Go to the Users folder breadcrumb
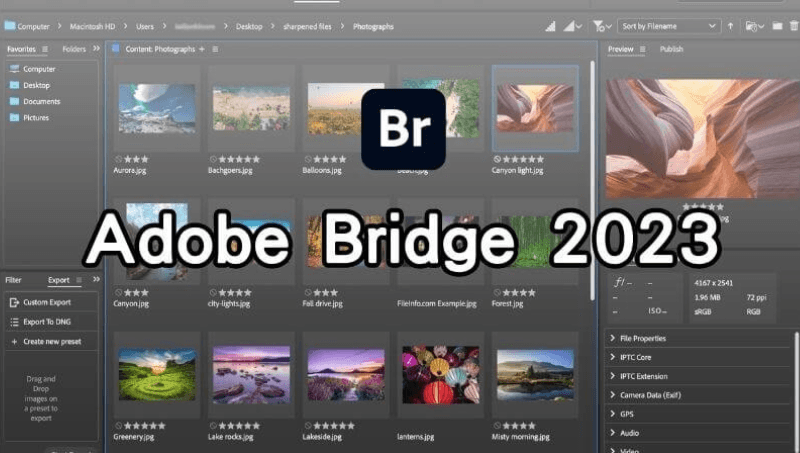Image resolution: width=800 pixels, height=453 pixels. tap(145, 27)
